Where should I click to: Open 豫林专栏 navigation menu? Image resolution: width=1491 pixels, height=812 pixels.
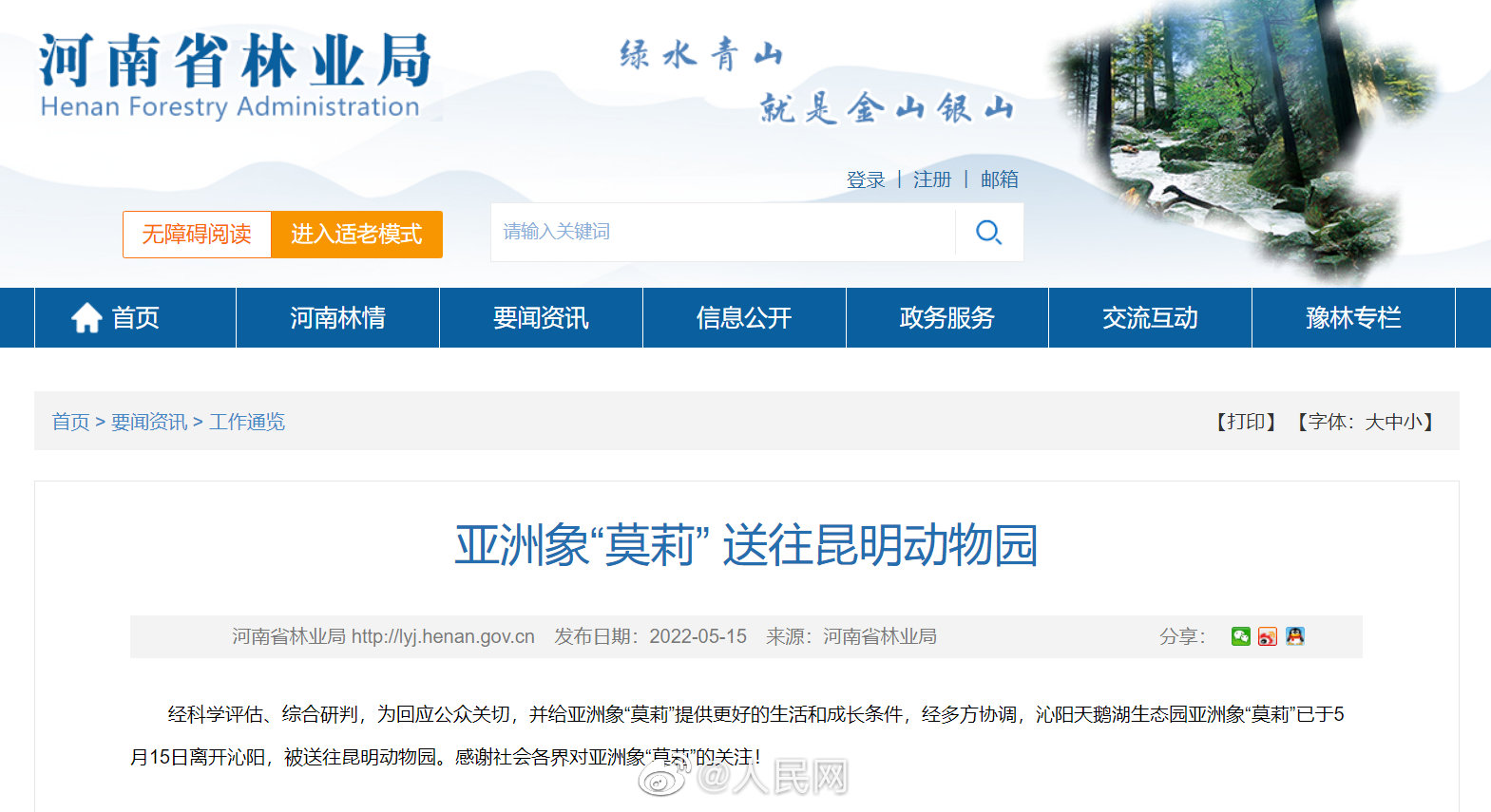click(x=1353, y=317)
